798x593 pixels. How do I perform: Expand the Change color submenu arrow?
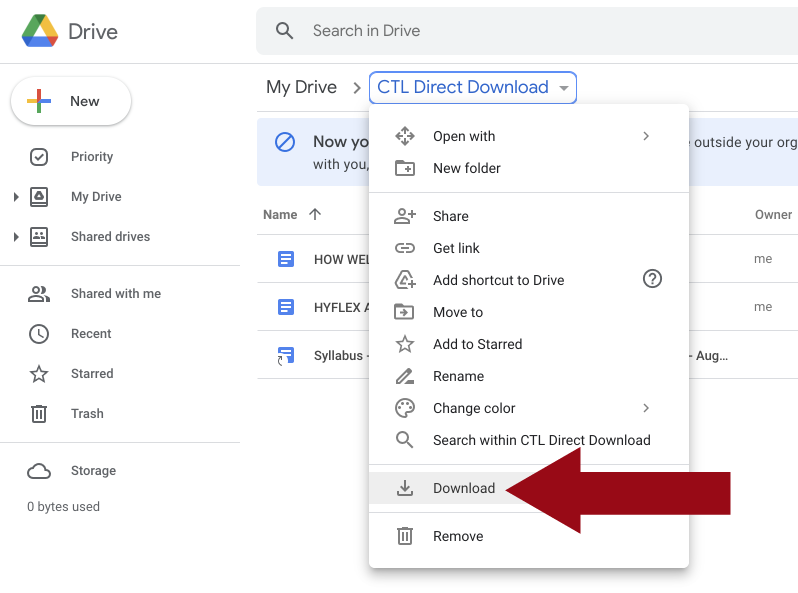(x=646, y=408)
